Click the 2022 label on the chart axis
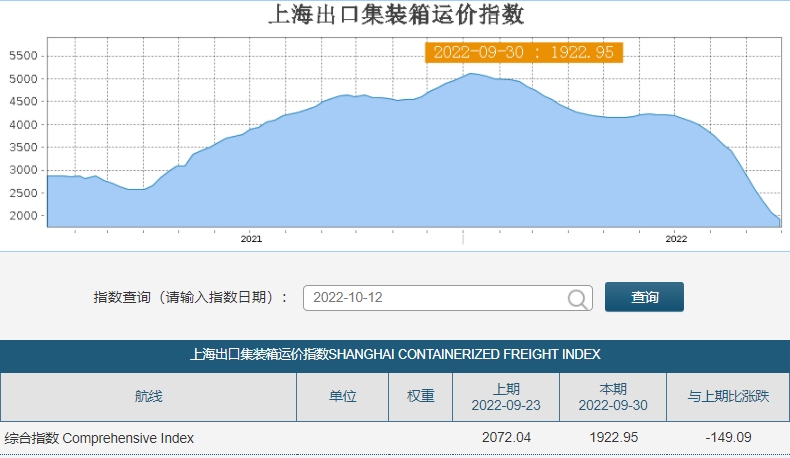Viewport: 790px width, 458px height. tap(676, 239)
